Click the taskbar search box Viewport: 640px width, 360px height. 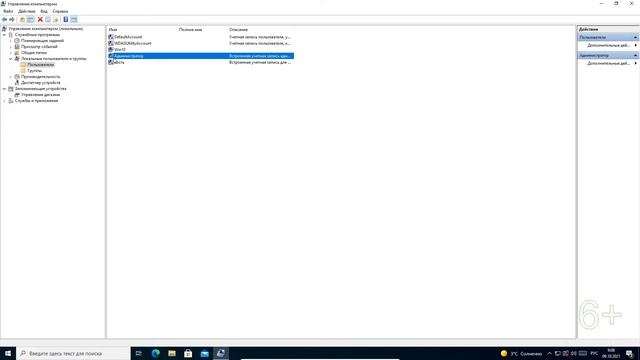point(73,353)
